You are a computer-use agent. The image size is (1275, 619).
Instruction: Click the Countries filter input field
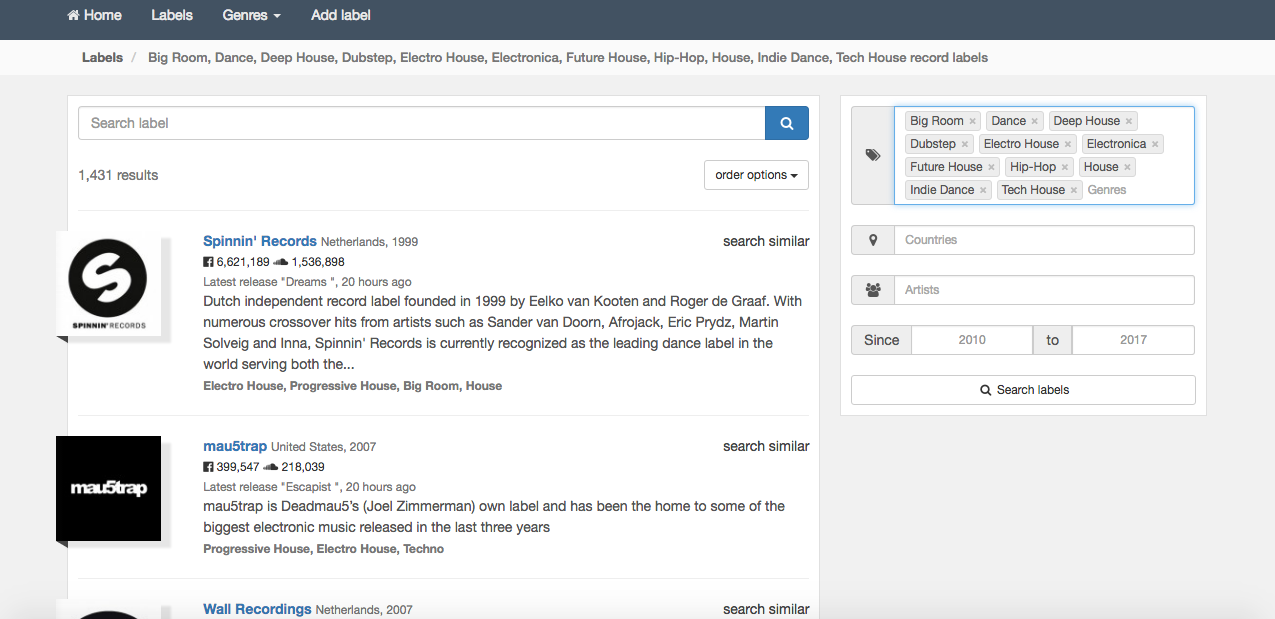point(1043,240)
